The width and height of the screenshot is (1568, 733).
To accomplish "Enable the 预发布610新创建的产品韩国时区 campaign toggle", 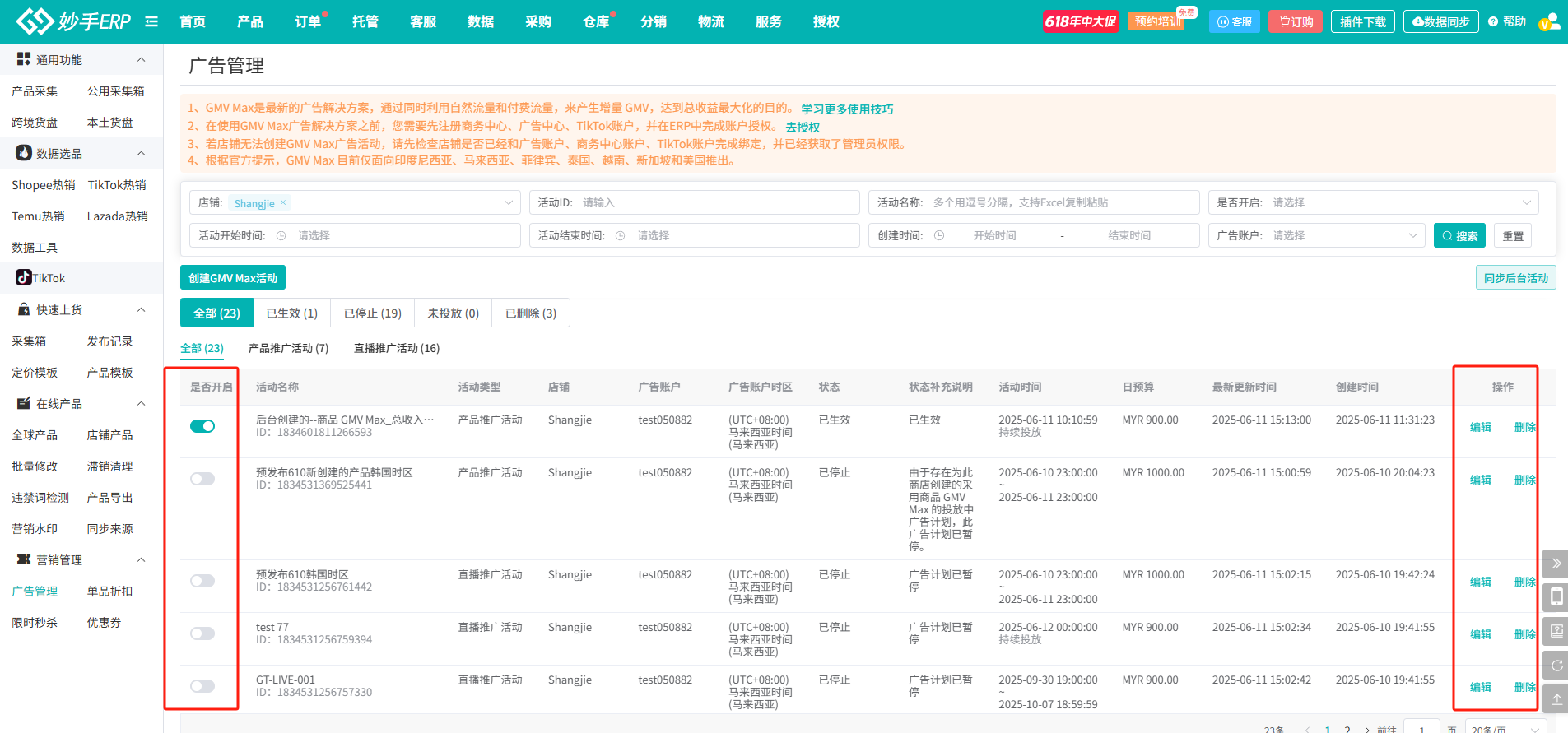I will [202, 479].
